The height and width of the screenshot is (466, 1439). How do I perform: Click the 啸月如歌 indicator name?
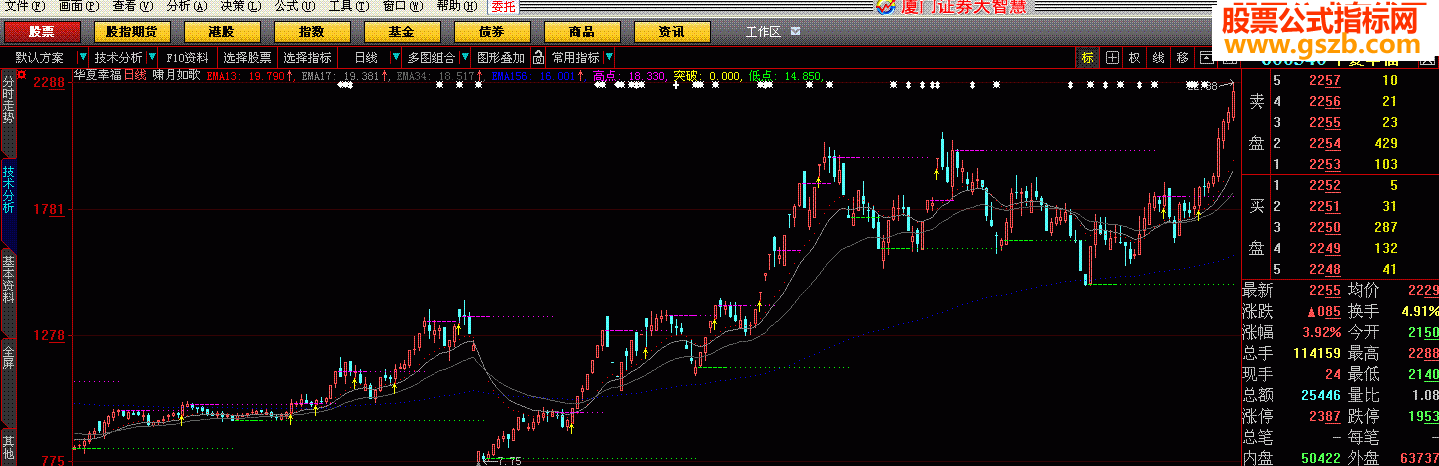[176, 75]
